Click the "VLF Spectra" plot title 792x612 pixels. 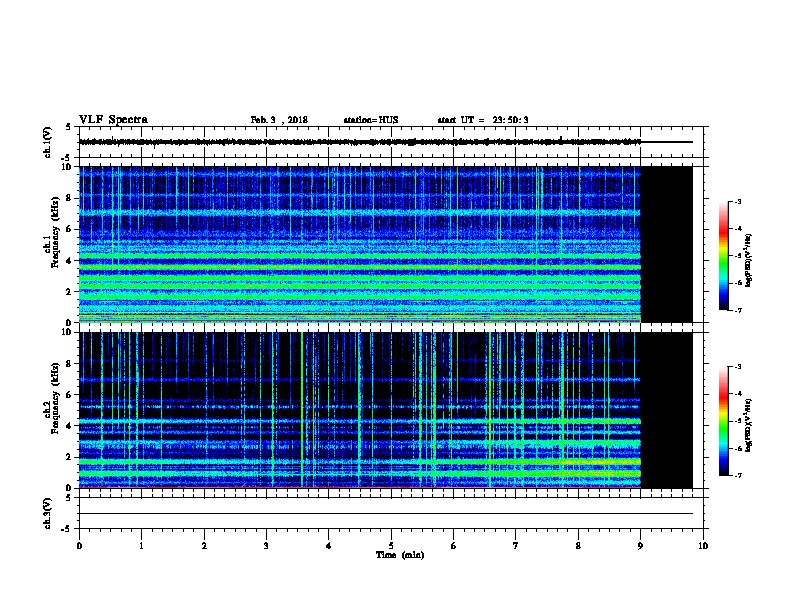(x=113, y=120)
